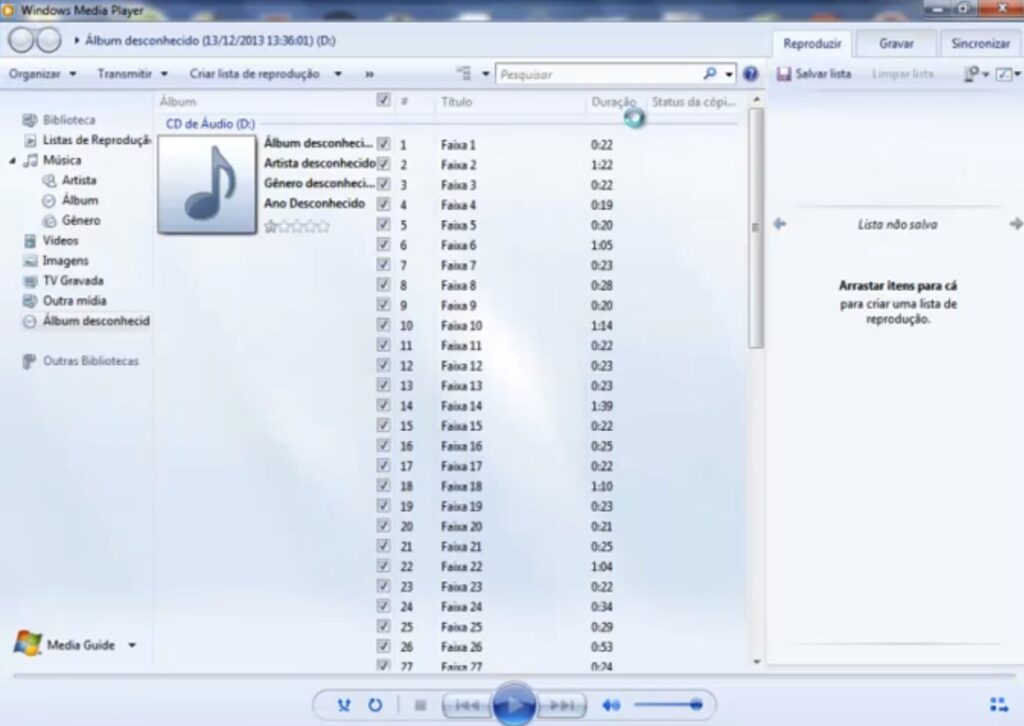Click the Windows logo Media Guide icon
1024x726 pixels.
(27, 644)
